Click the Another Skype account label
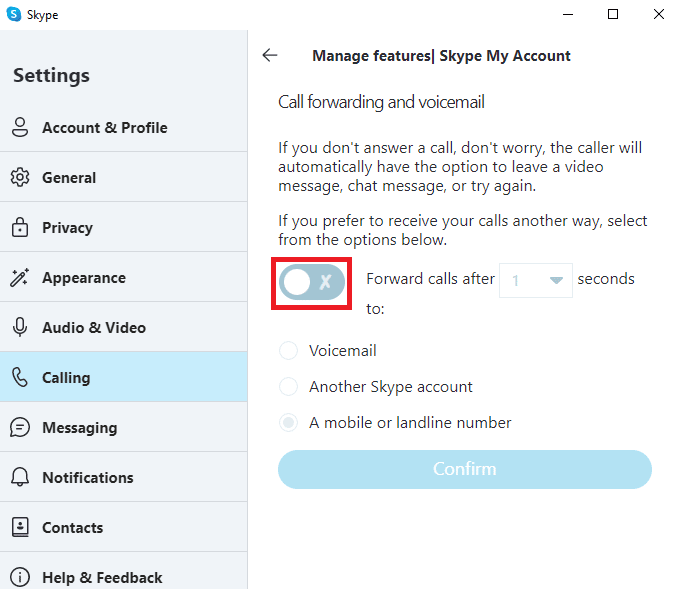This screenshot has height=589, width=679. point(391,387)
